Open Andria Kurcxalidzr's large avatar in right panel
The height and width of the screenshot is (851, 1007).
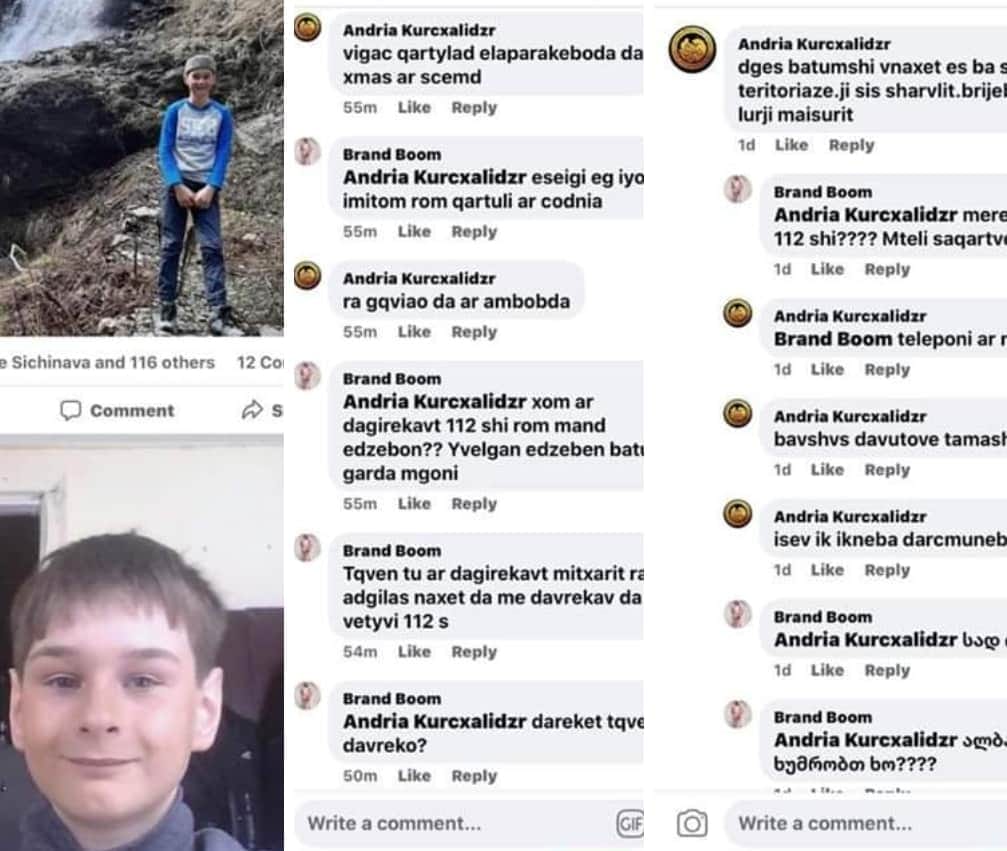pyautogui.click(x=692, y=49)
